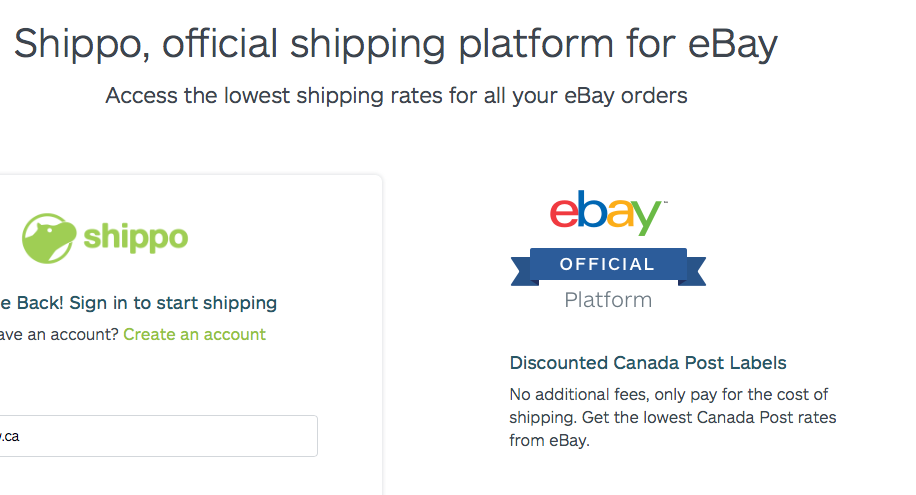Click the 'No additional fees' paragraph line
The width and height of the screenshot is (916, 495).
click(x=668, y=394)
